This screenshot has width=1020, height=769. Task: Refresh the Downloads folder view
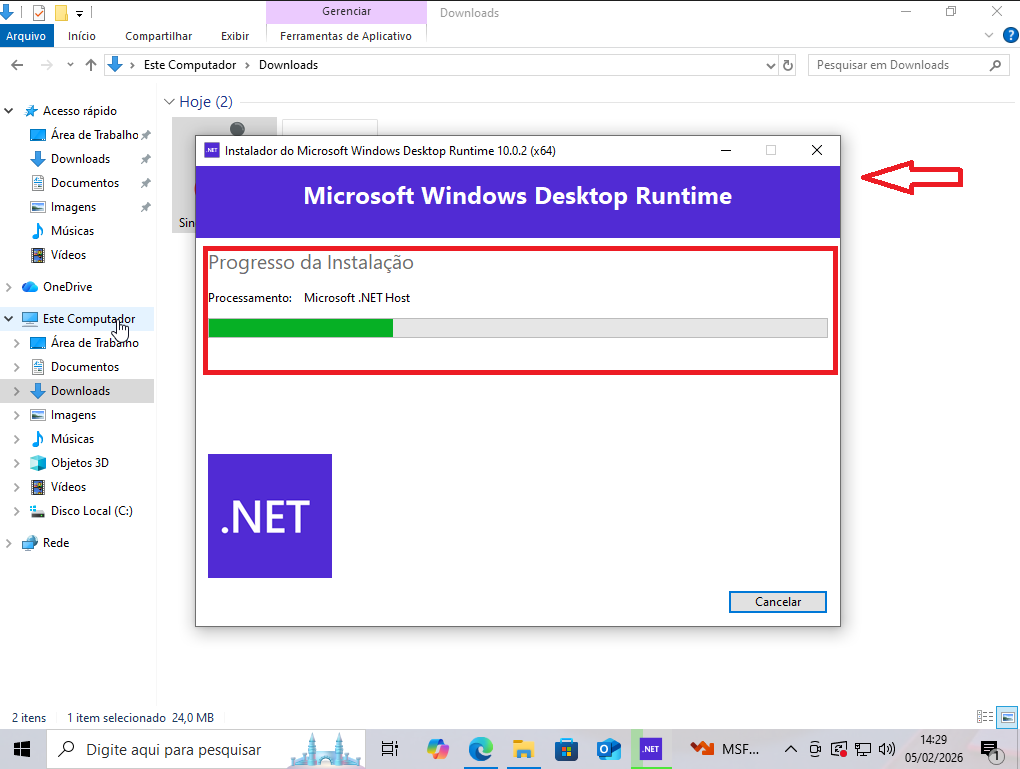pos(788,65)
